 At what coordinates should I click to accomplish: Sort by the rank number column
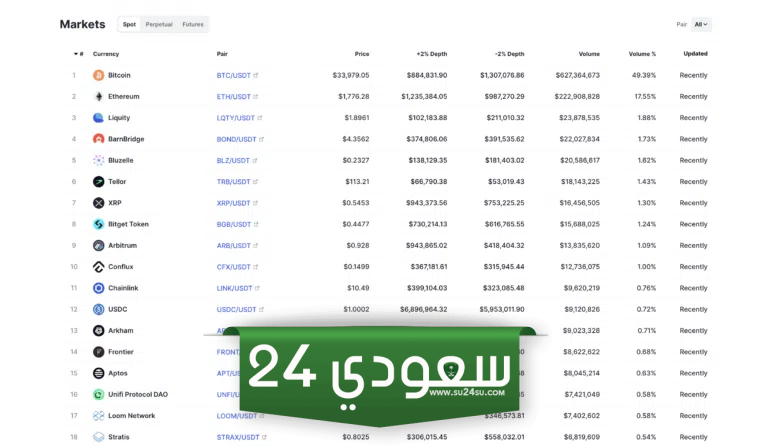point(78,54)
